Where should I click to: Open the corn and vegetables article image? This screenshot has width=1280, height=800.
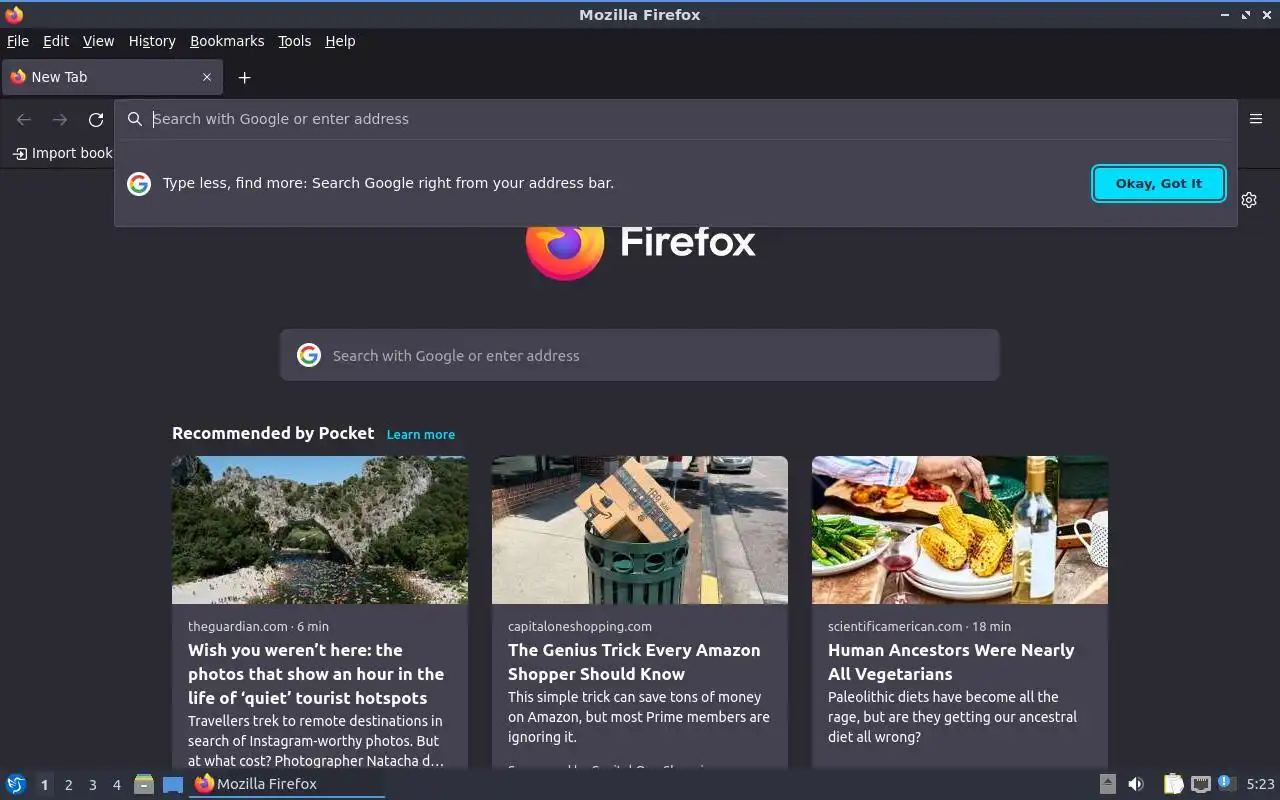960,530
